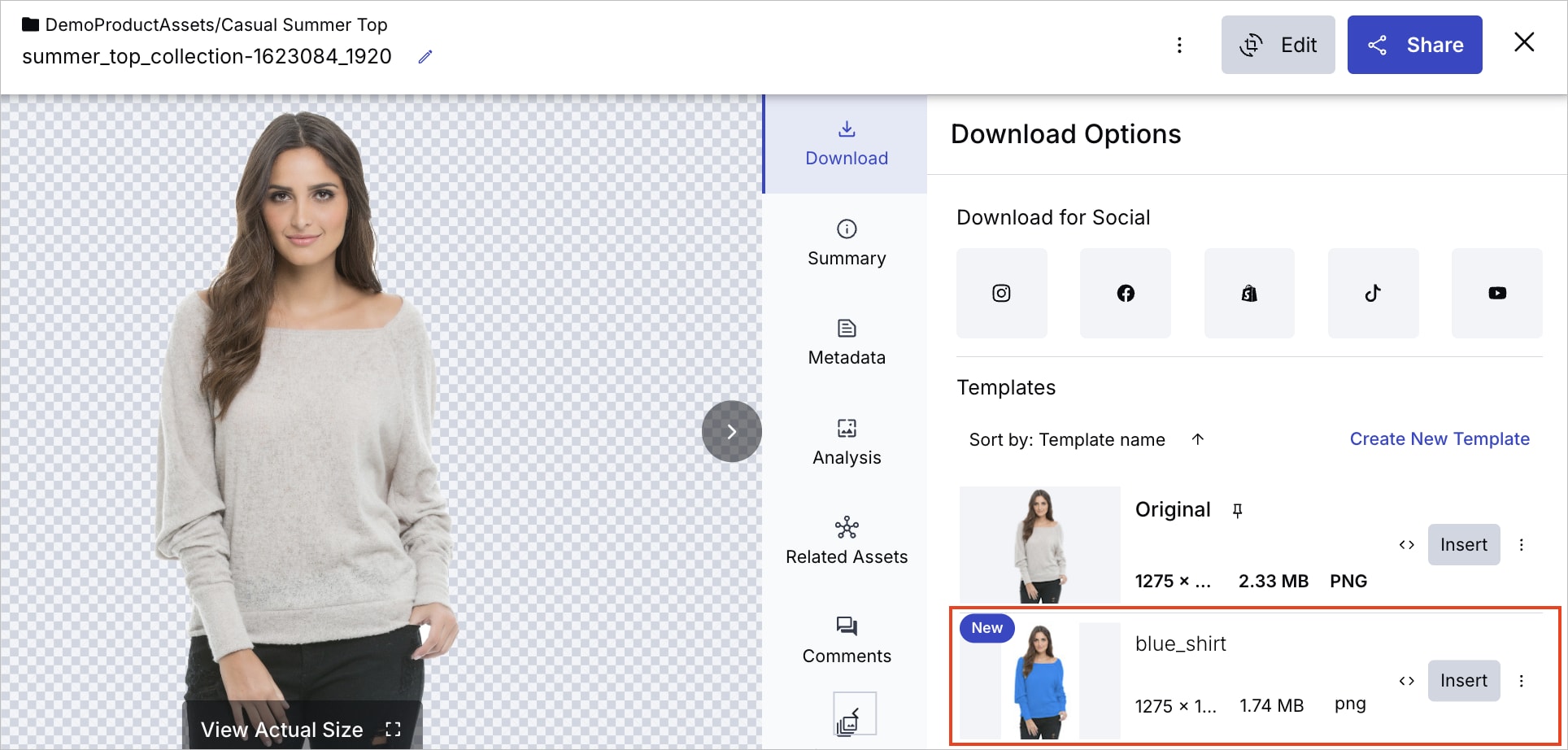Image resolution: width=1568 pixels, height=750 pixels.
Task: Download for Instagram social preset
Action: tap(1001, 293)
